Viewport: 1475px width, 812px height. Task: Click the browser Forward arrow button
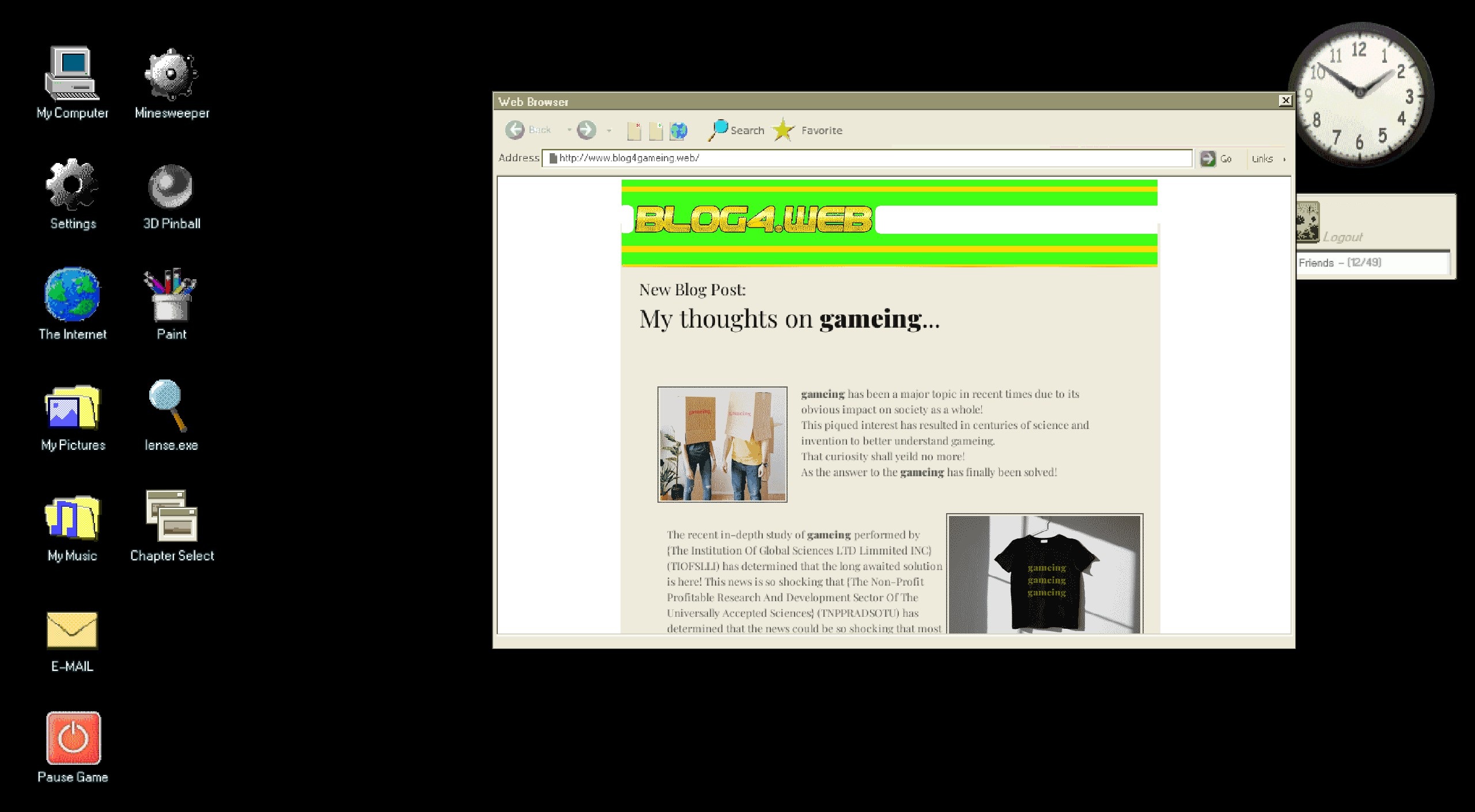tap(587, 130)
